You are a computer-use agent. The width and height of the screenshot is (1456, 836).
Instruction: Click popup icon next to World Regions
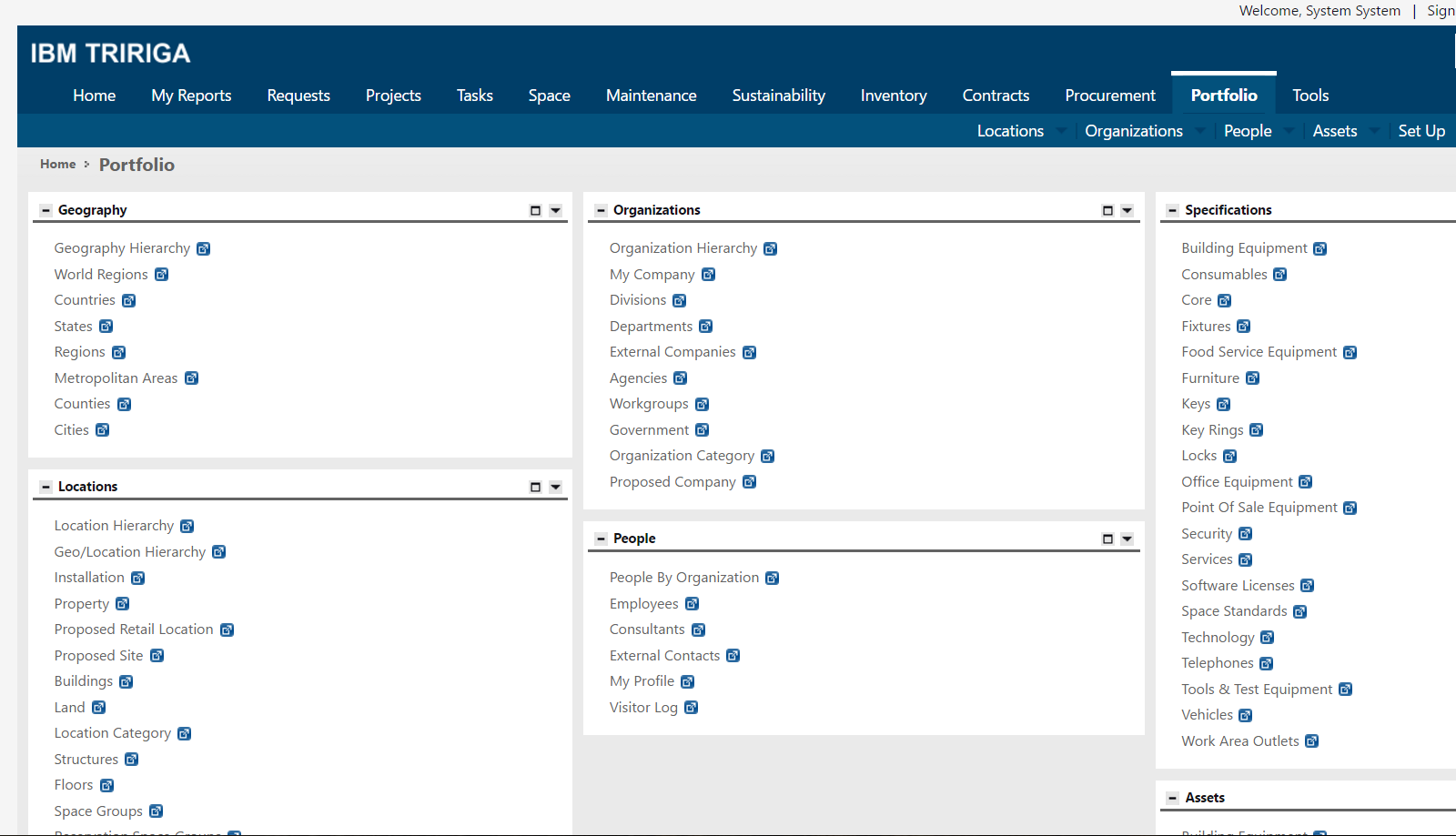click(161, 275)
